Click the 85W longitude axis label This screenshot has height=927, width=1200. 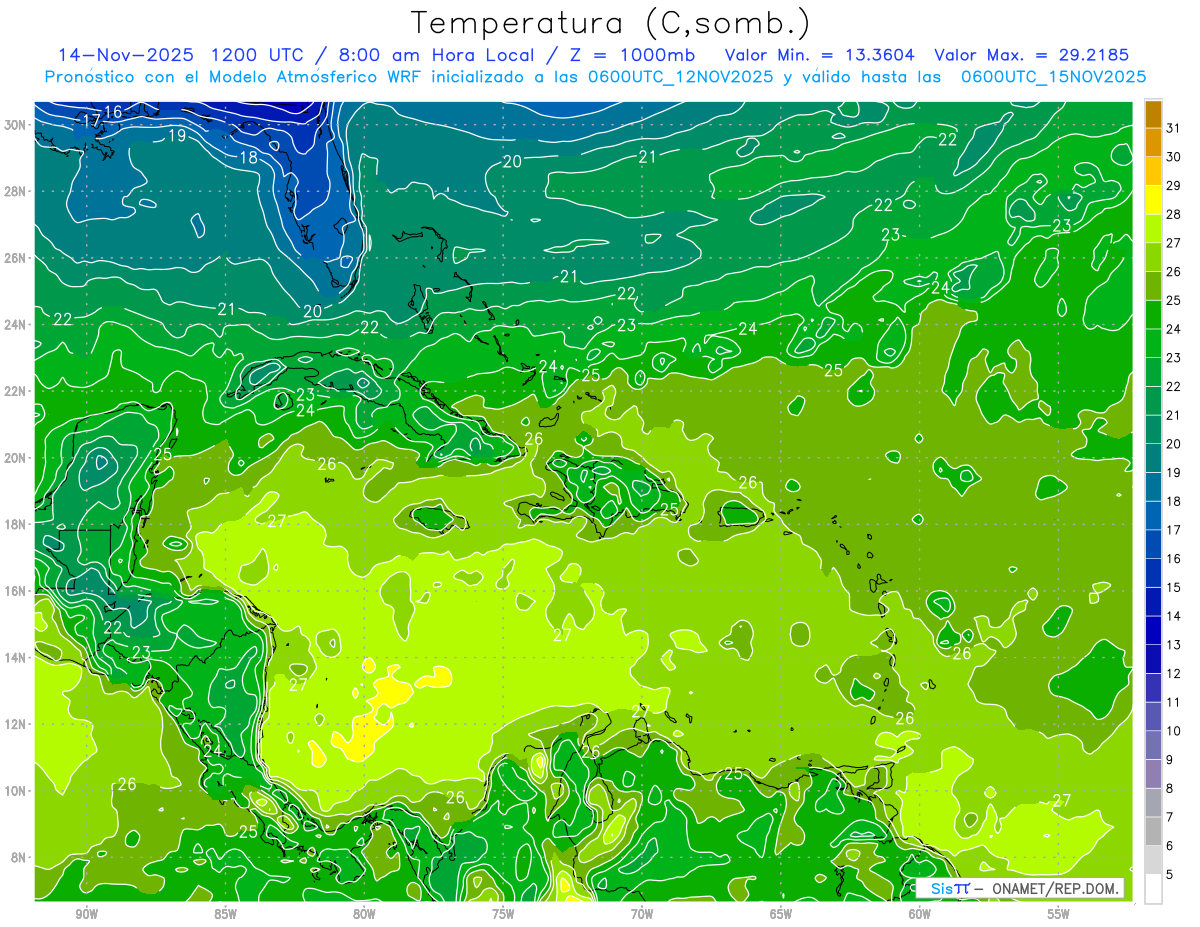pyautogui.click(x=225, y=914)
